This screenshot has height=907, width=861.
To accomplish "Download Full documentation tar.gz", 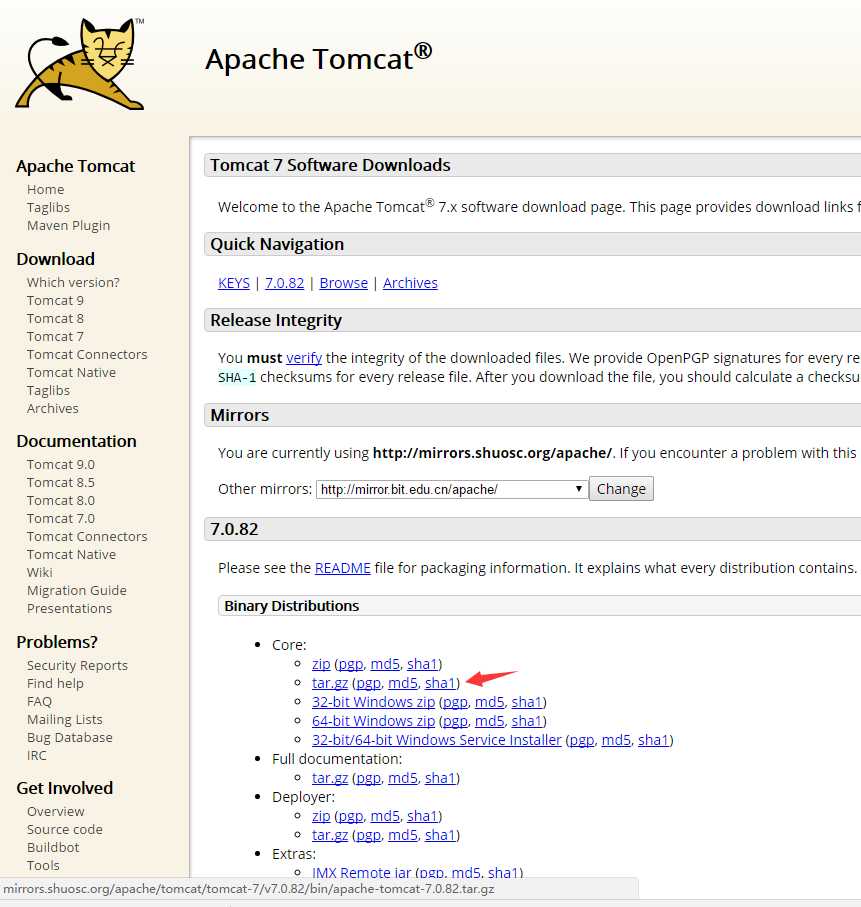I will pyautogui.click(x=330, y=778).
